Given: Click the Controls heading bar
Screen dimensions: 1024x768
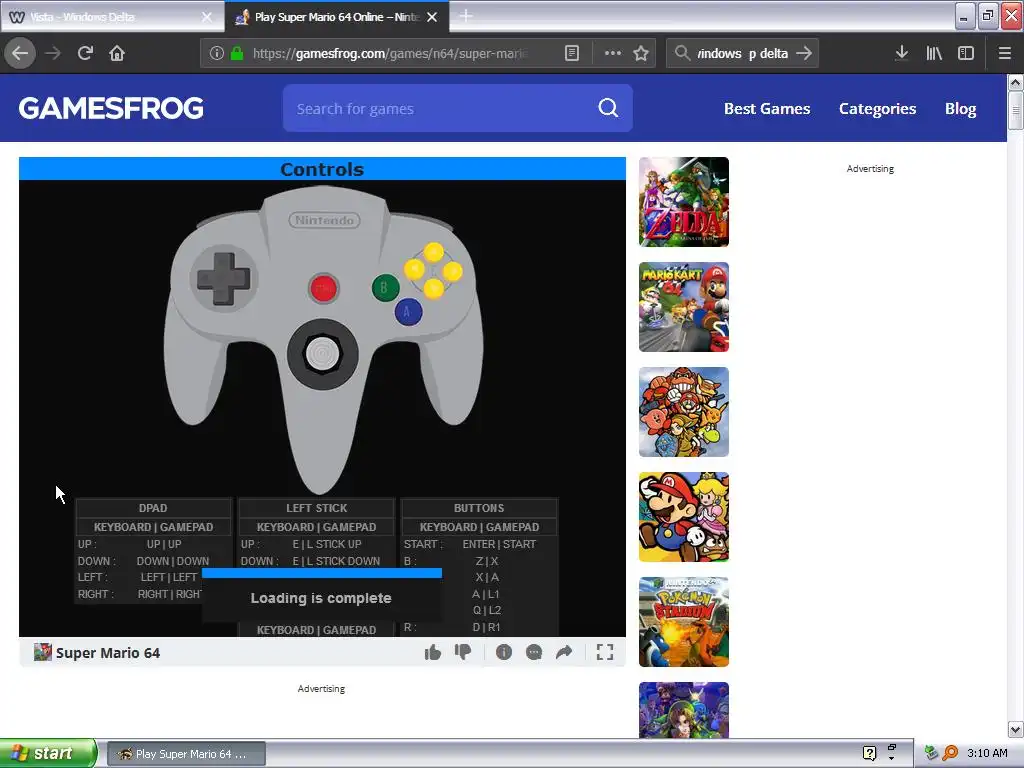Looking at the screenshot, I should [x=322, y=169].
